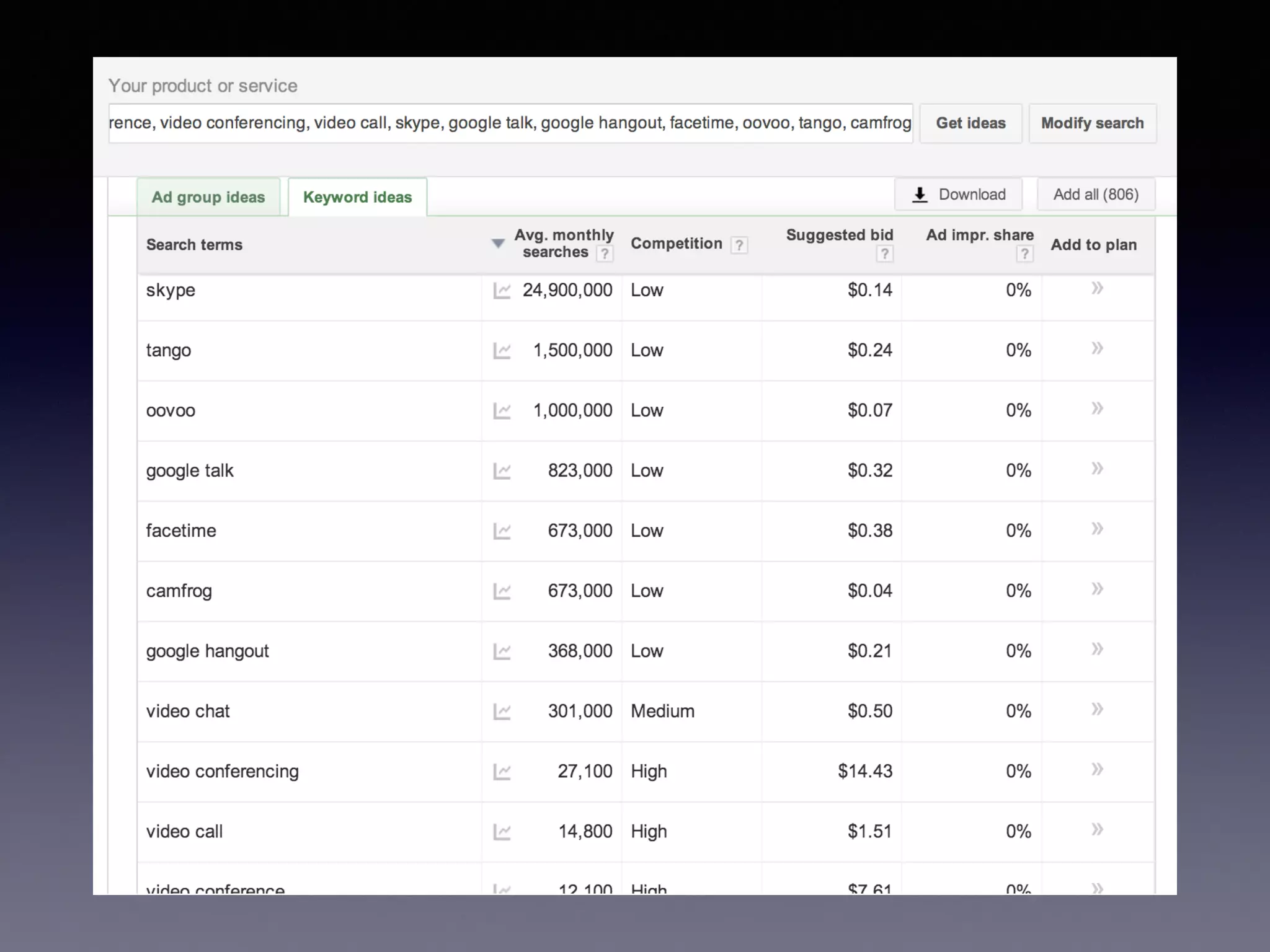The image size is (1270, 952).
Task: Sort by Search terms column header
Action: click(194, 245)
